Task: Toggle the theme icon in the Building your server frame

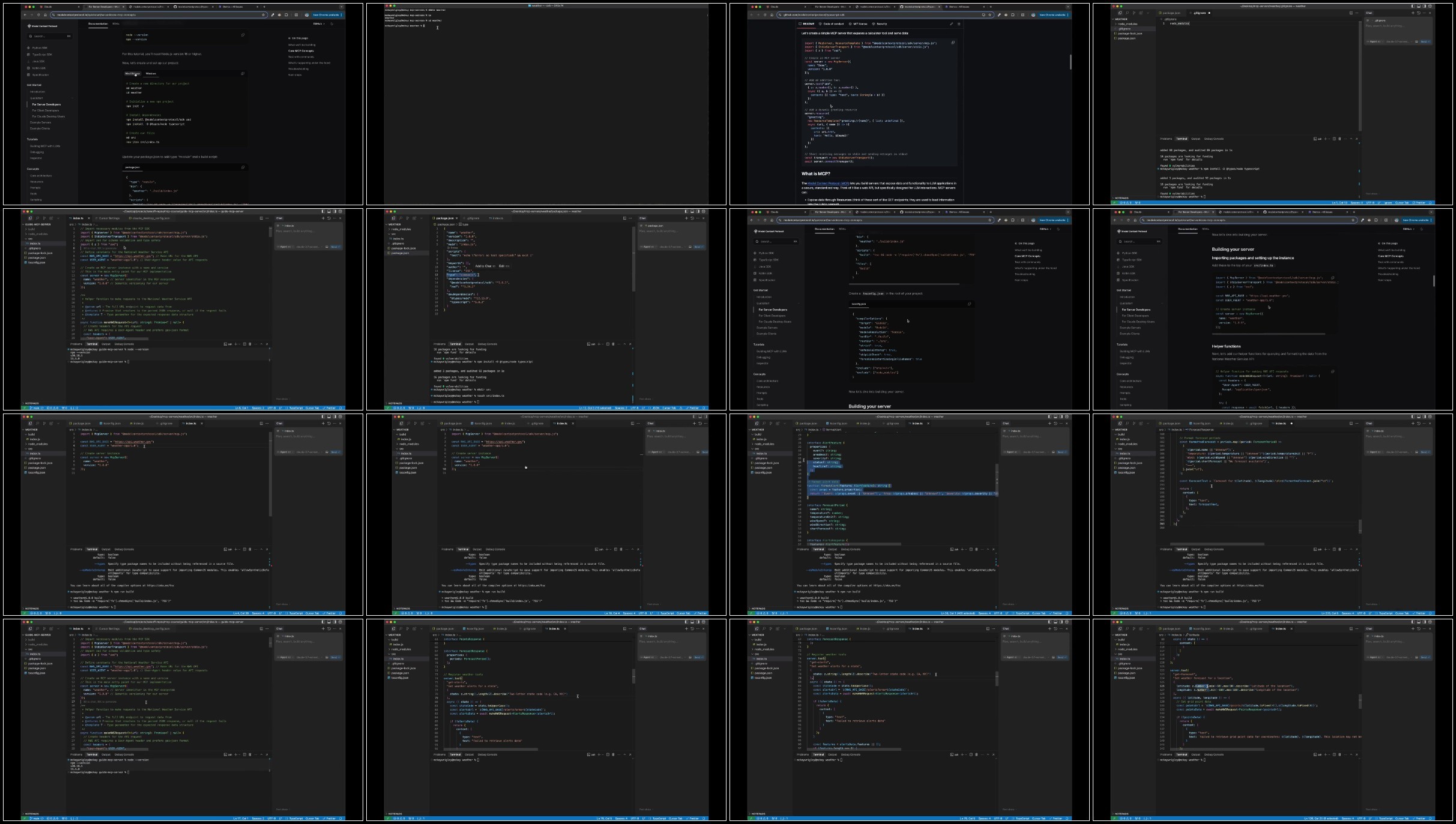Action: click(x=1421, y=229)
